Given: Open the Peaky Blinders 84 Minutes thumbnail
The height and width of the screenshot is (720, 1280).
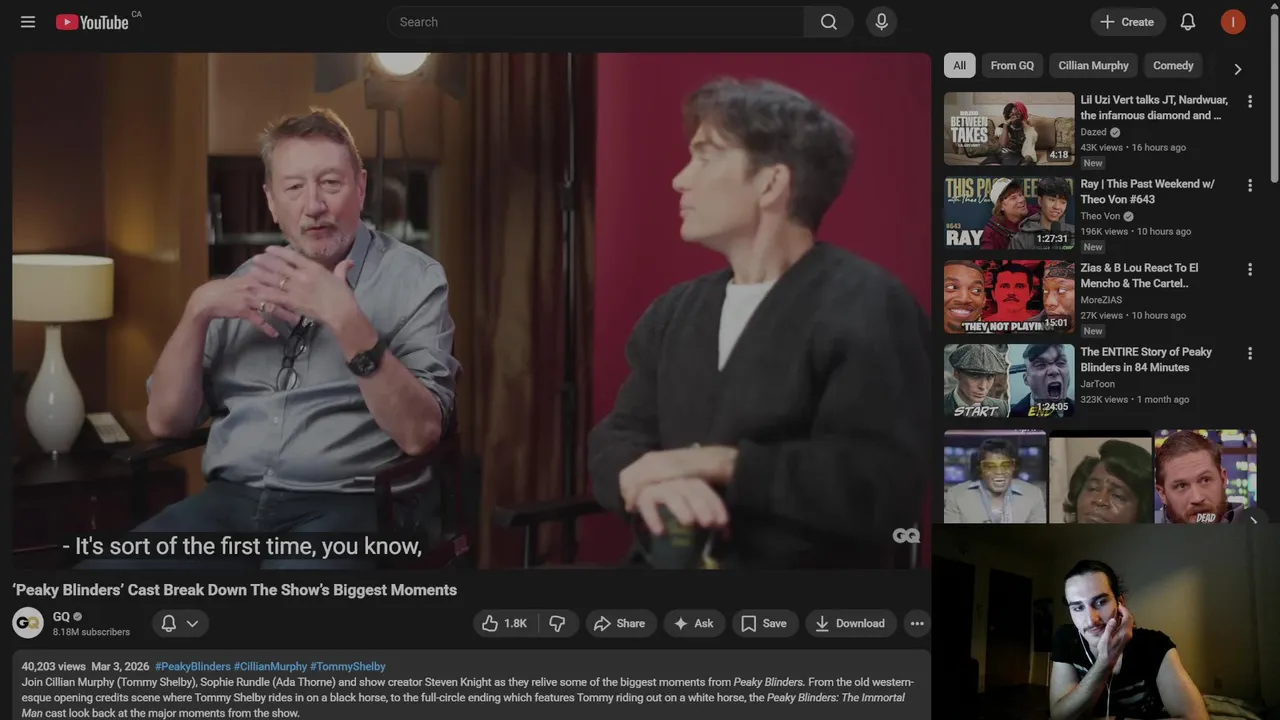Looking at the screenshot, I should point(1009,381).
